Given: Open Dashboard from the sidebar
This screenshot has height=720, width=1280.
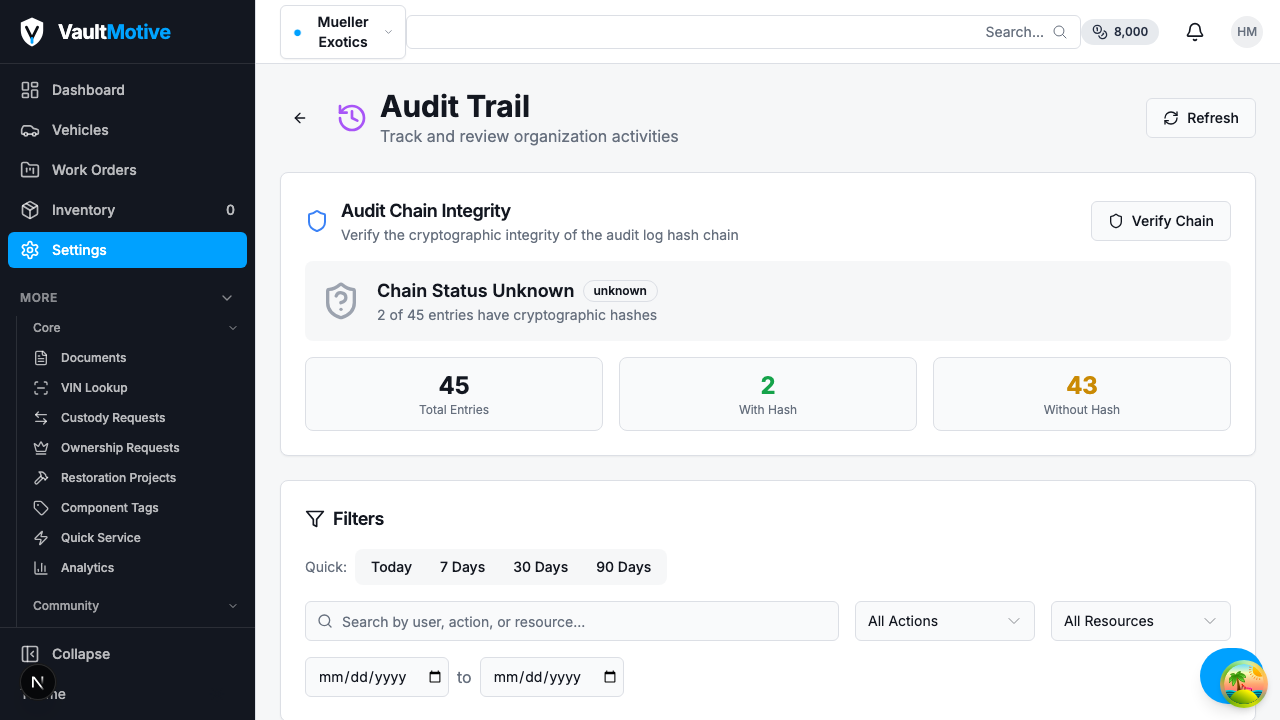Looking at the screenshot, I should click(127, 90).
